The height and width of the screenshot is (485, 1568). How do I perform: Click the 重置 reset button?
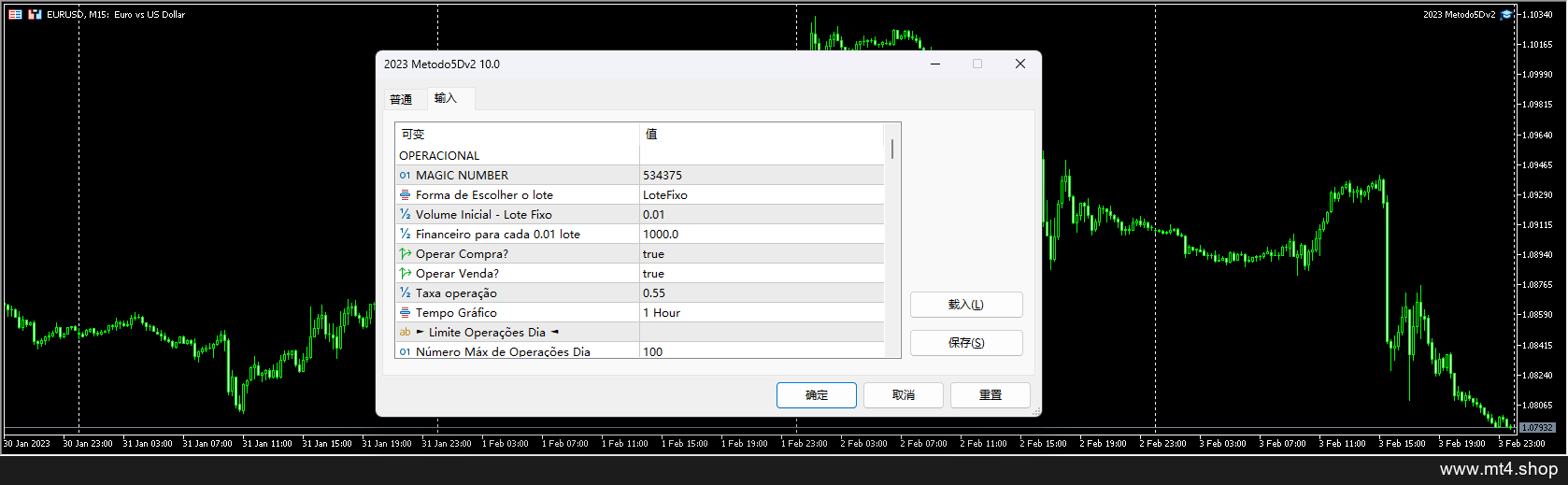(991, 395)
